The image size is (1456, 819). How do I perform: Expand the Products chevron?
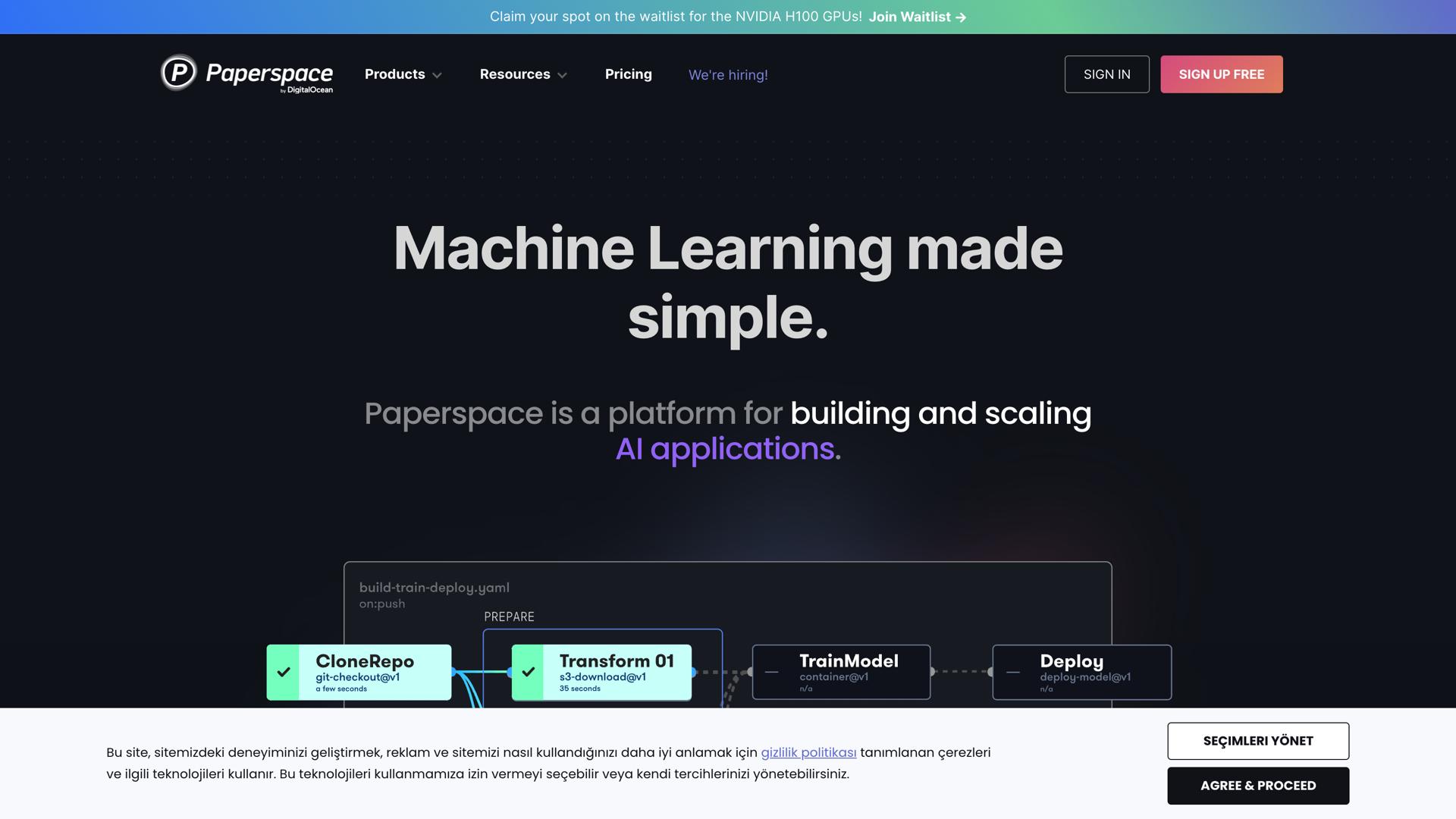point(437,75)
